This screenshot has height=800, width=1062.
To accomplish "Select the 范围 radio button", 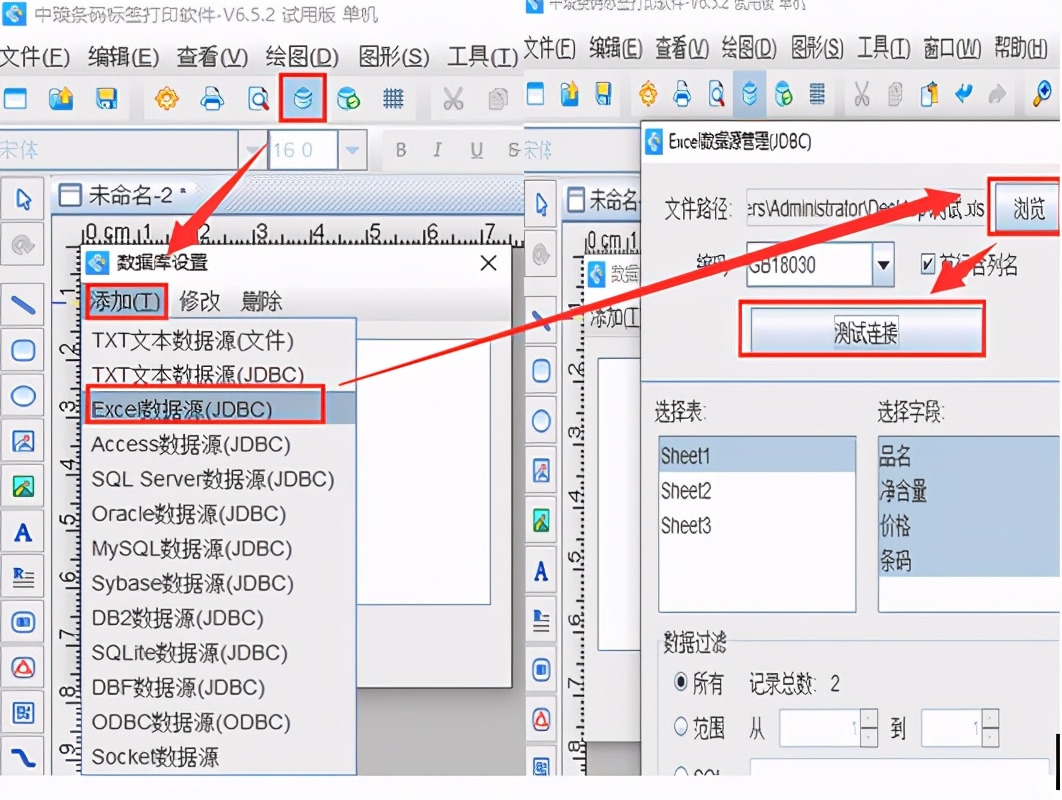I will (681, 727).
